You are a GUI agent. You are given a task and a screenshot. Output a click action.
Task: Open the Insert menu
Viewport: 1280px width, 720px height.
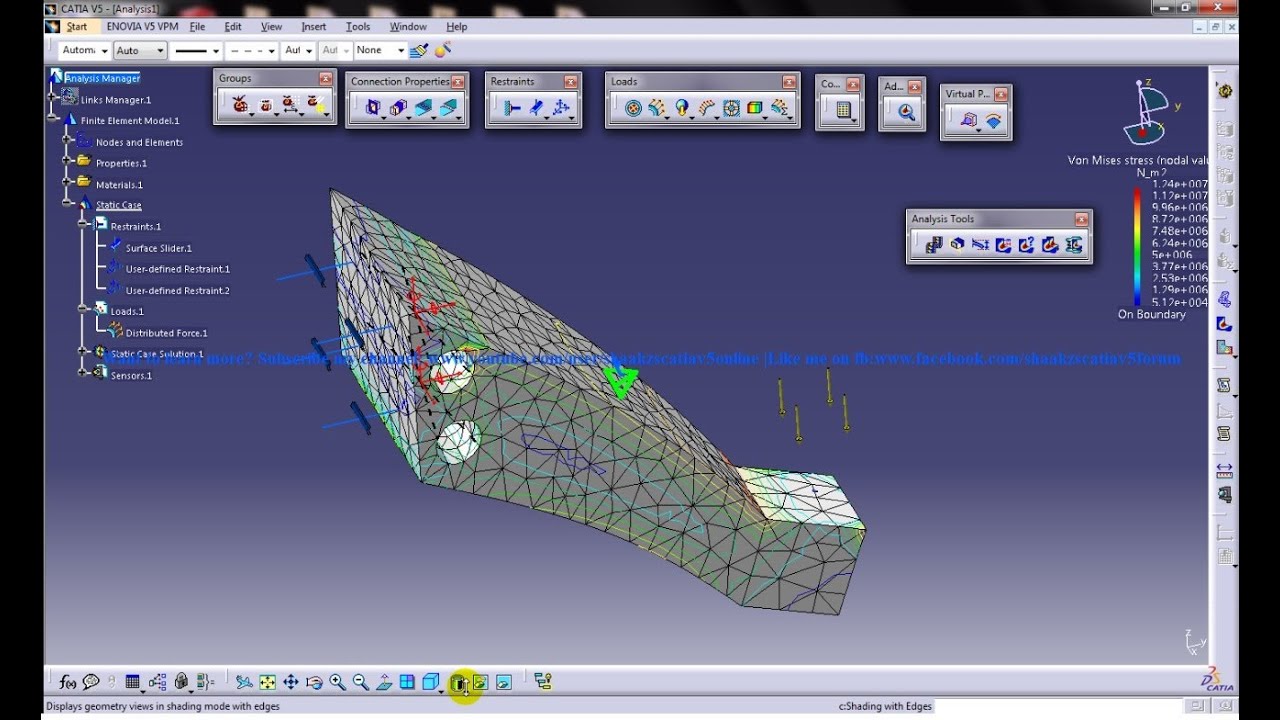coord(313,27)
